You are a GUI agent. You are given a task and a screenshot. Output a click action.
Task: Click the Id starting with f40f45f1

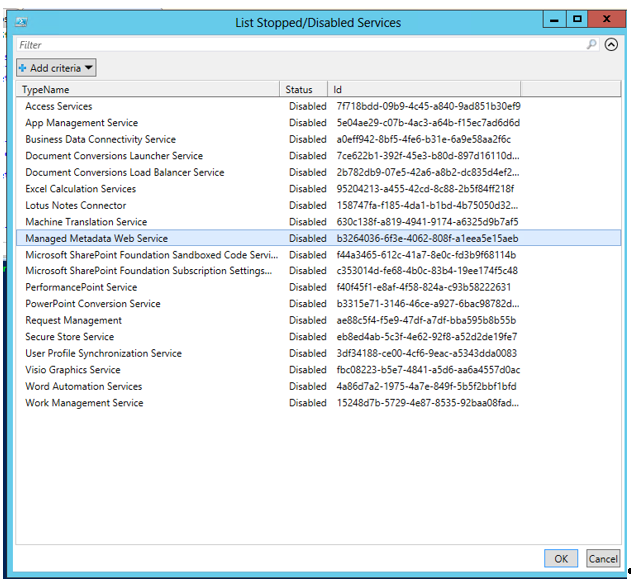coord(424,287)
